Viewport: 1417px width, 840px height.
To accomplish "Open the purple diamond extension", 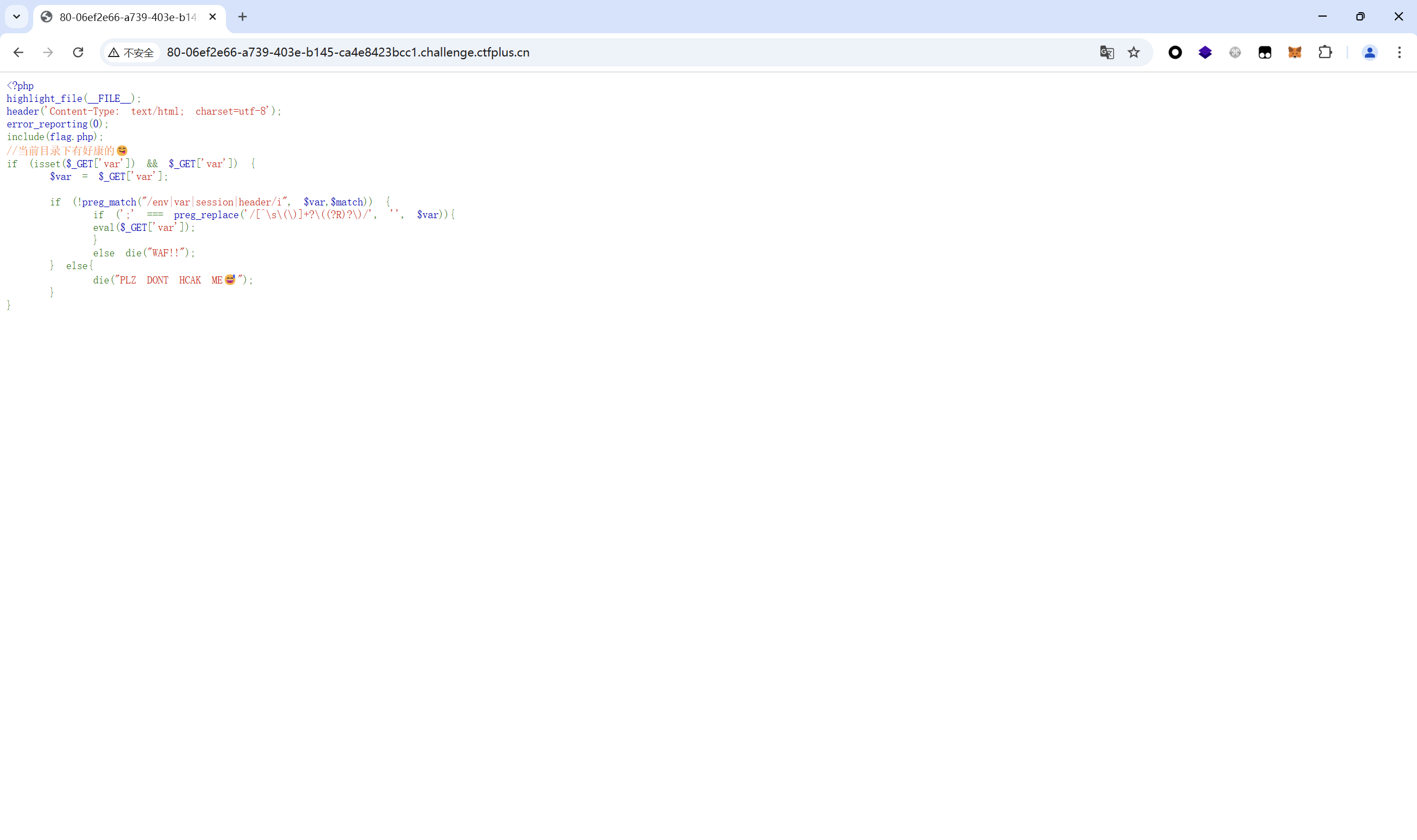I will [x=1205, y=53].
